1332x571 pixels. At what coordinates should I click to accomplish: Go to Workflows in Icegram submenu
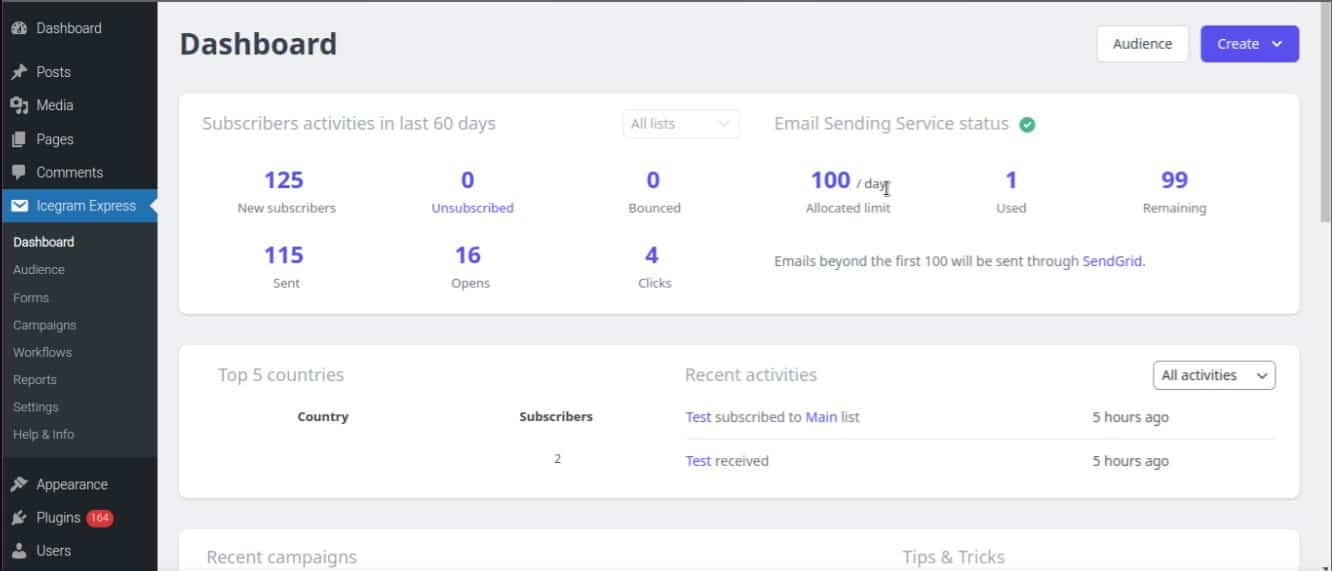click(x=43, y=352)
